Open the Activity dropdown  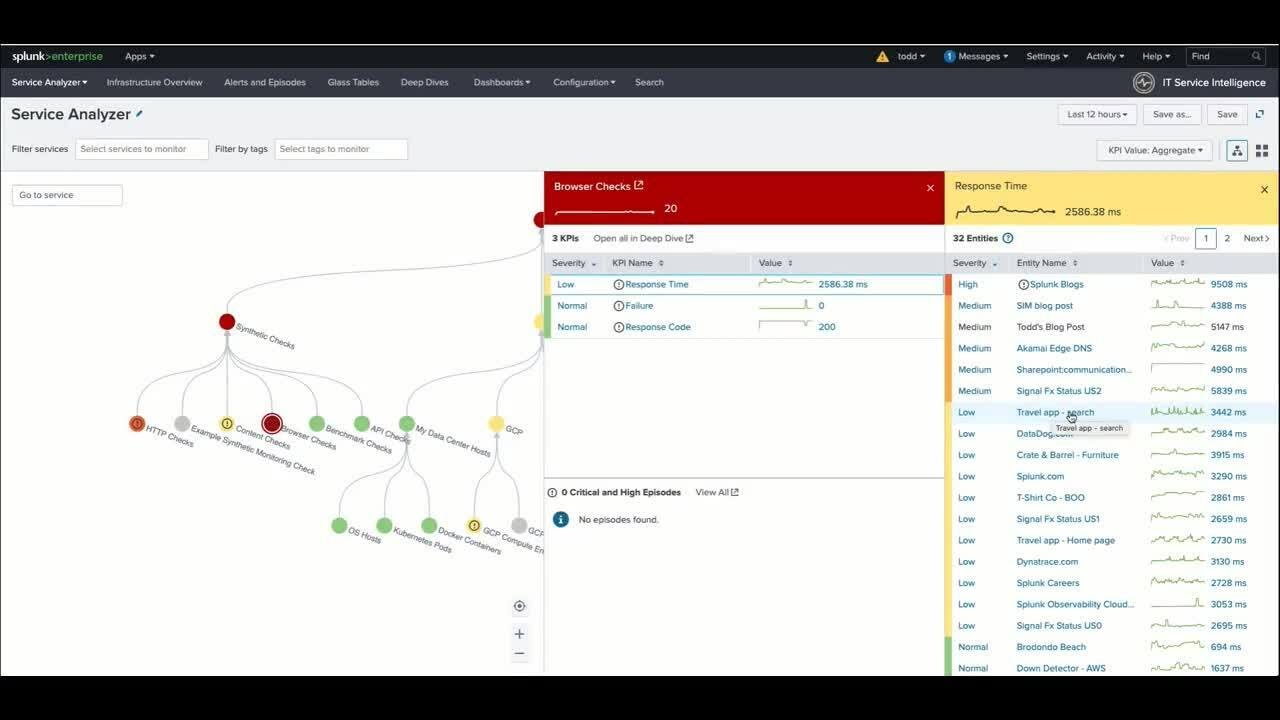pos(1105,57)
